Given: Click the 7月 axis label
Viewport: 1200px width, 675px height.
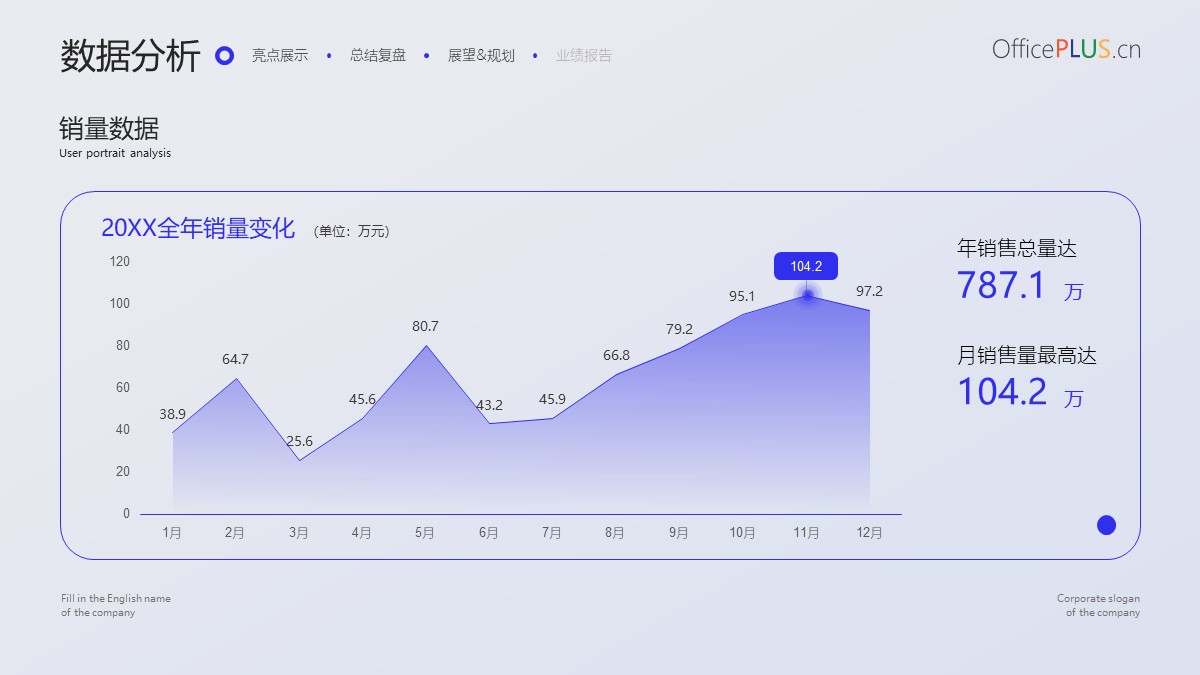Looking at the screenshot, I should tap(552, 533).
